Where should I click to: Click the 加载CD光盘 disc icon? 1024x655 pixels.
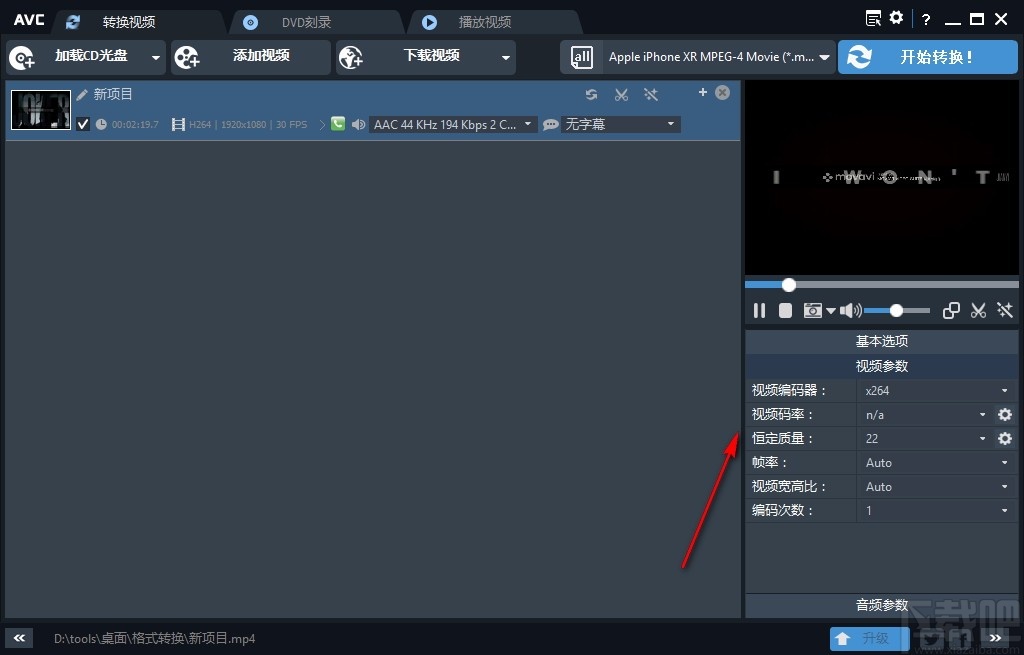(x=22, y=57)
